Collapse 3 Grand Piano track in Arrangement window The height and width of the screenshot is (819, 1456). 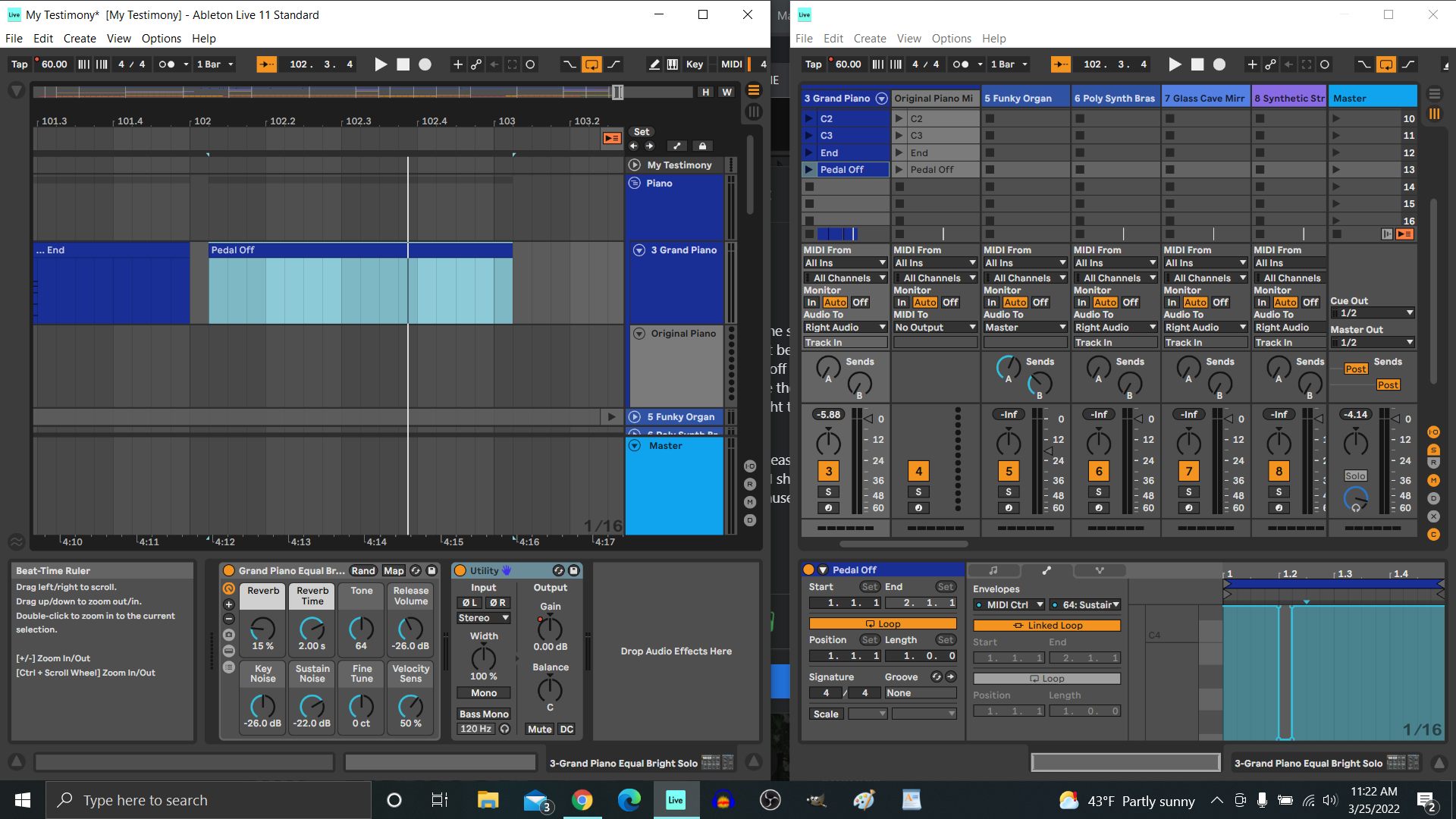coord(639,250)
